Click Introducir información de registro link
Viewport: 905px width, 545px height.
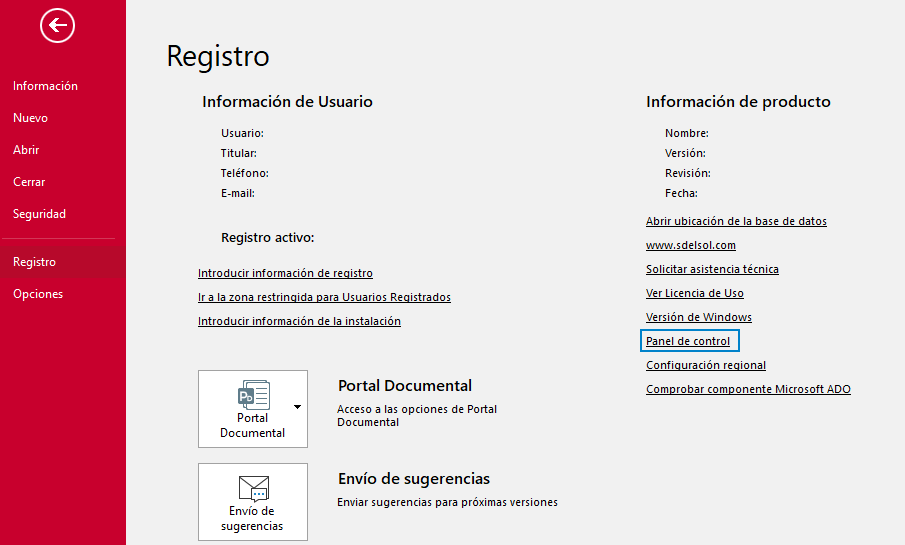(285, 273)
